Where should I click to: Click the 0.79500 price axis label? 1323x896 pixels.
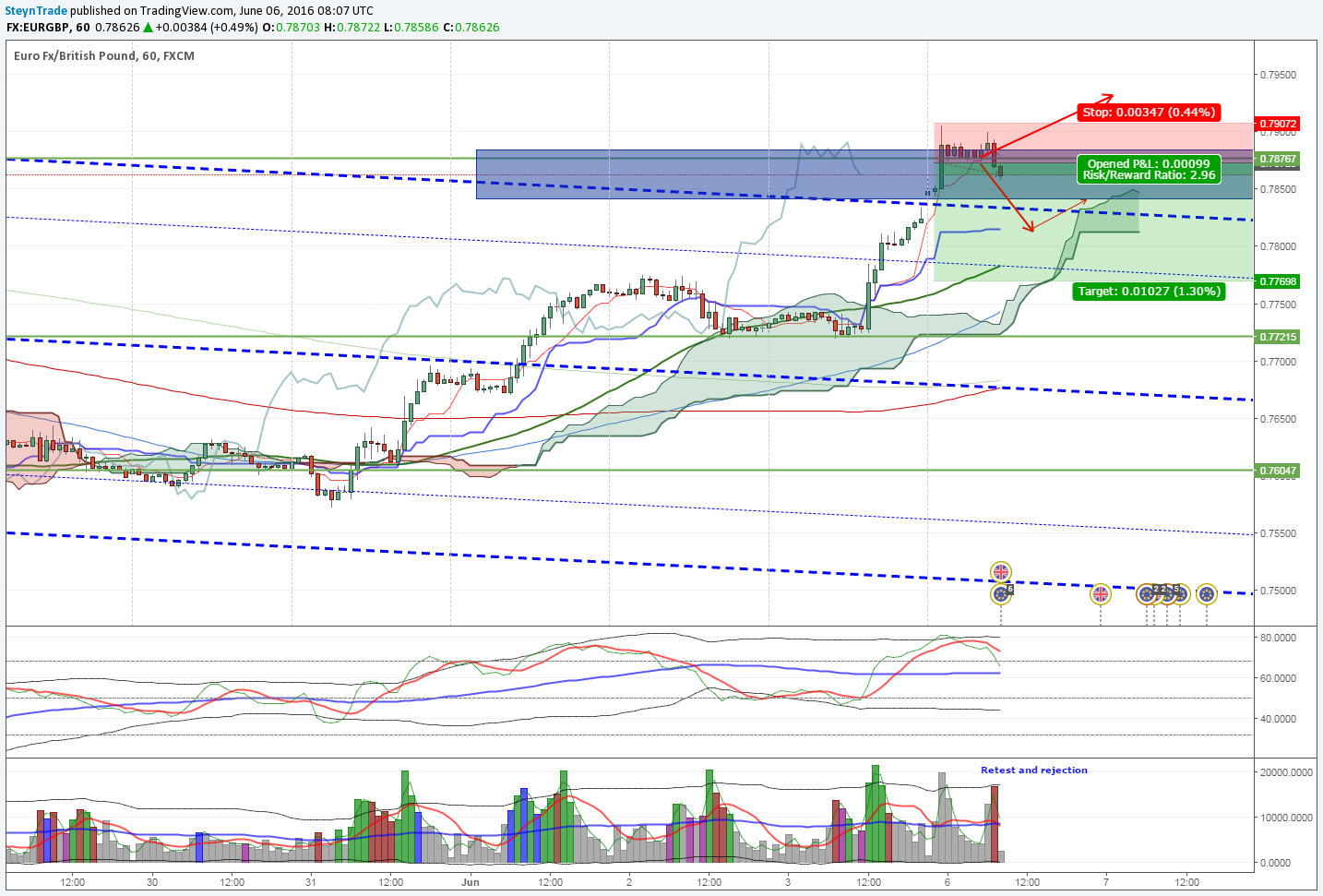1278,75
